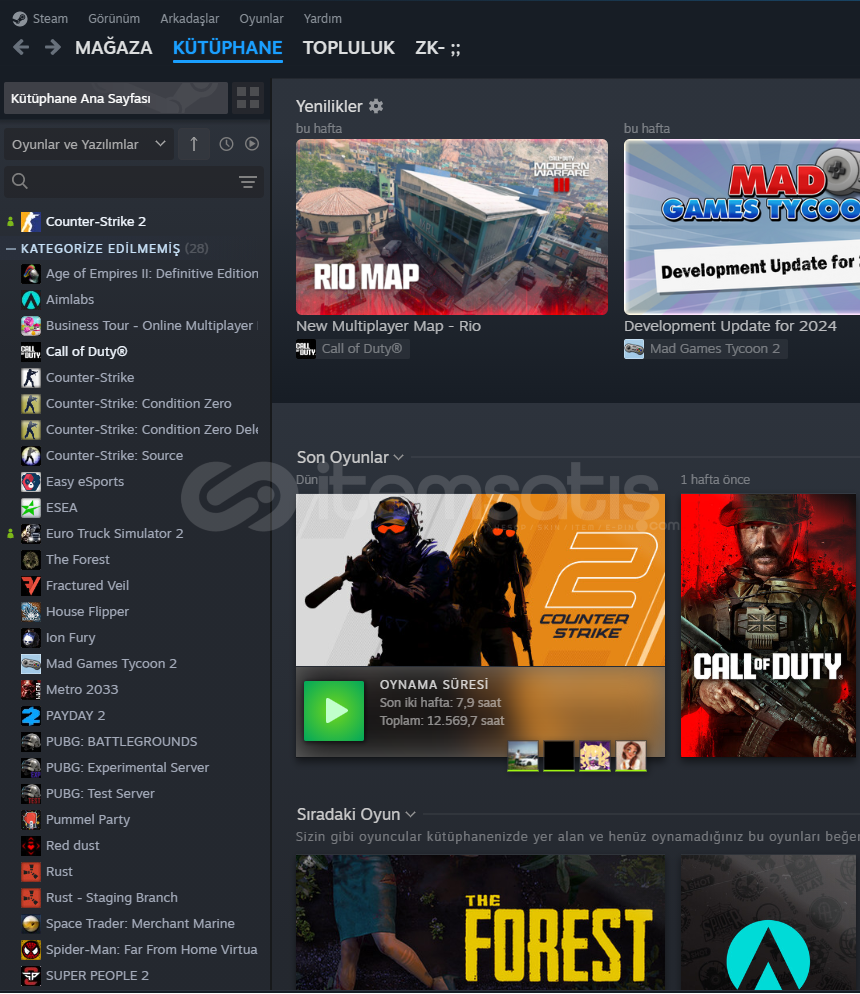Switch to collections grid view icon
This screenshot has height=994, width=860.
click(x=248, y=98)
